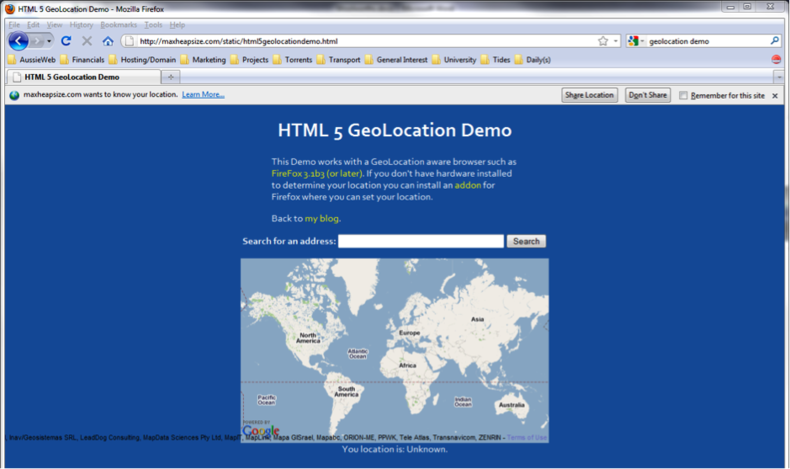790x469 pixels.
Task: Open the File menu
Action: click(14, 25)
